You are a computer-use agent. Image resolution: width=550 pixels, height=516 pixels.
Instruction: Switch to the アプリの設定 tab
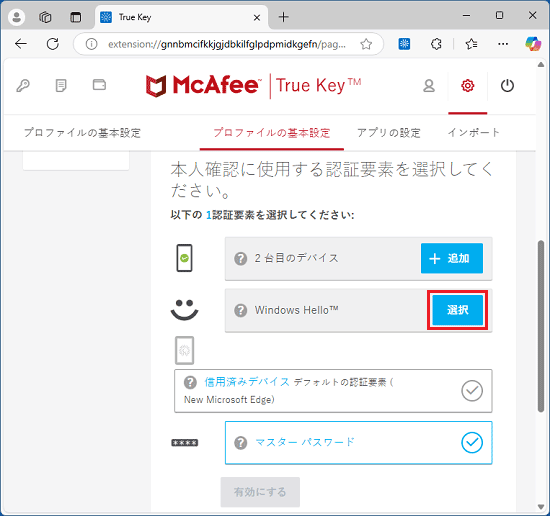coord(389,133)
